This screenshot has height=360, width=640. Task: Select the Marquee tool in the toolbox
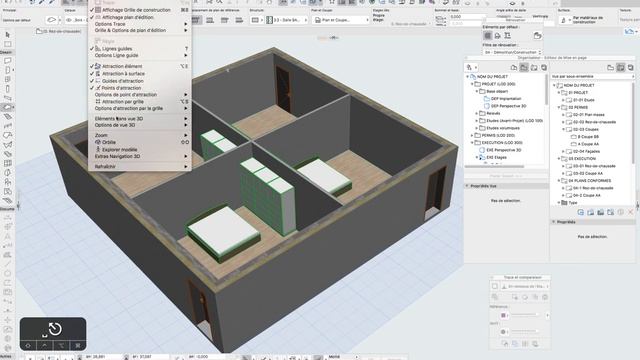point(7,44)
